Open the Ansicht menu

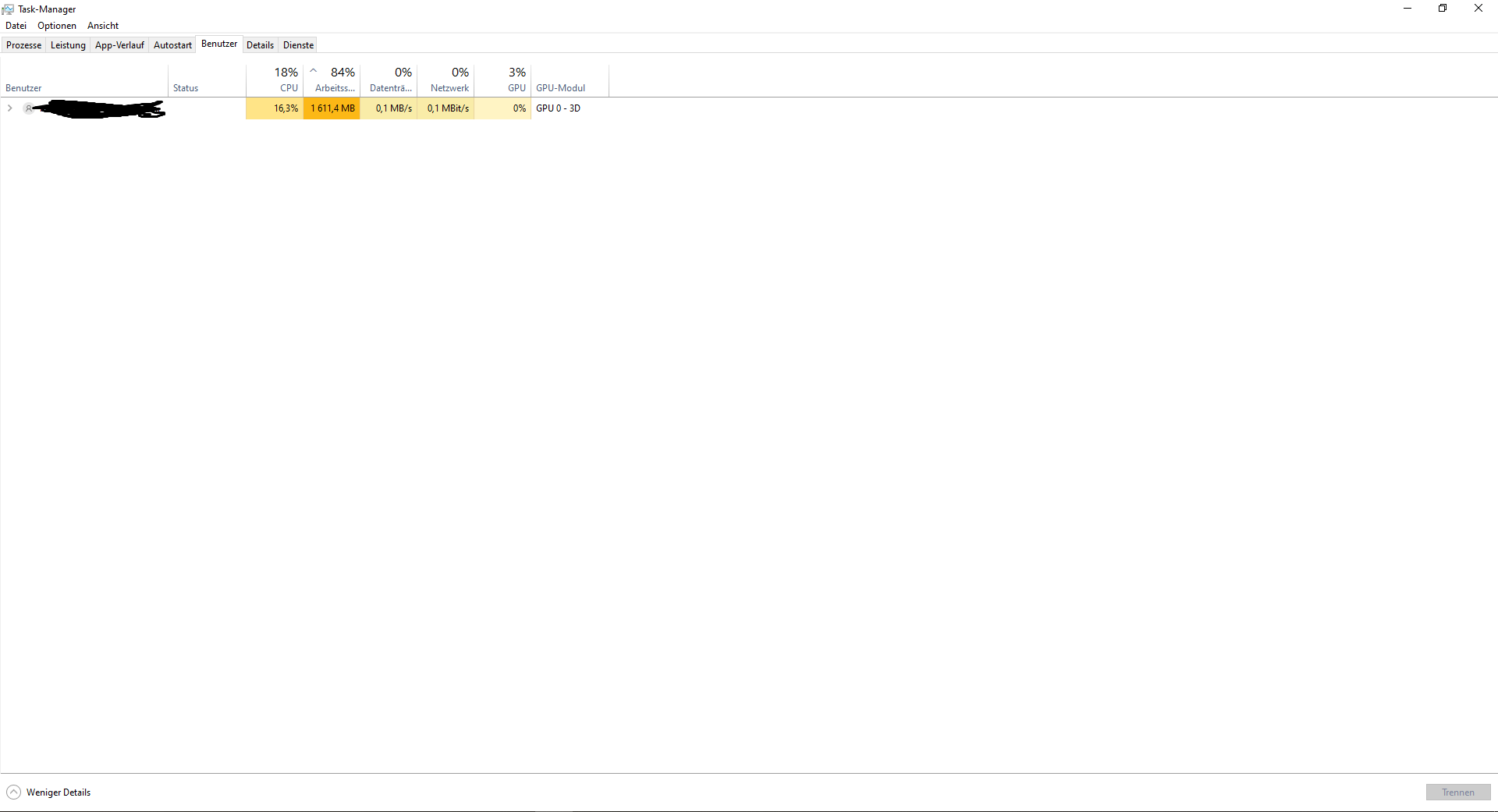coord(103,26)
